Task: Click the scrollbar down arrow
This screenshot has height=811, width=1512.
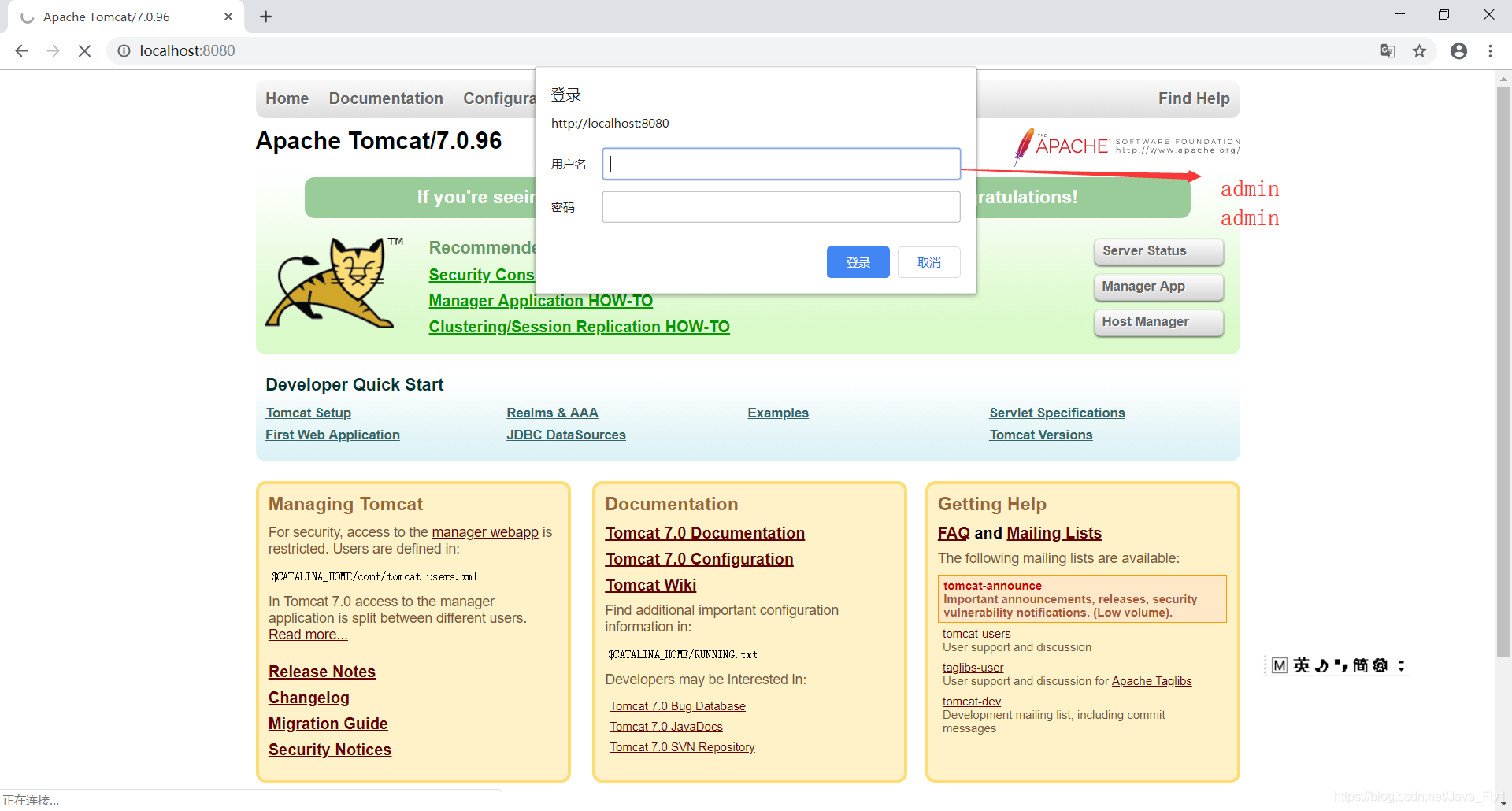Action: (x=1503, y=803)
